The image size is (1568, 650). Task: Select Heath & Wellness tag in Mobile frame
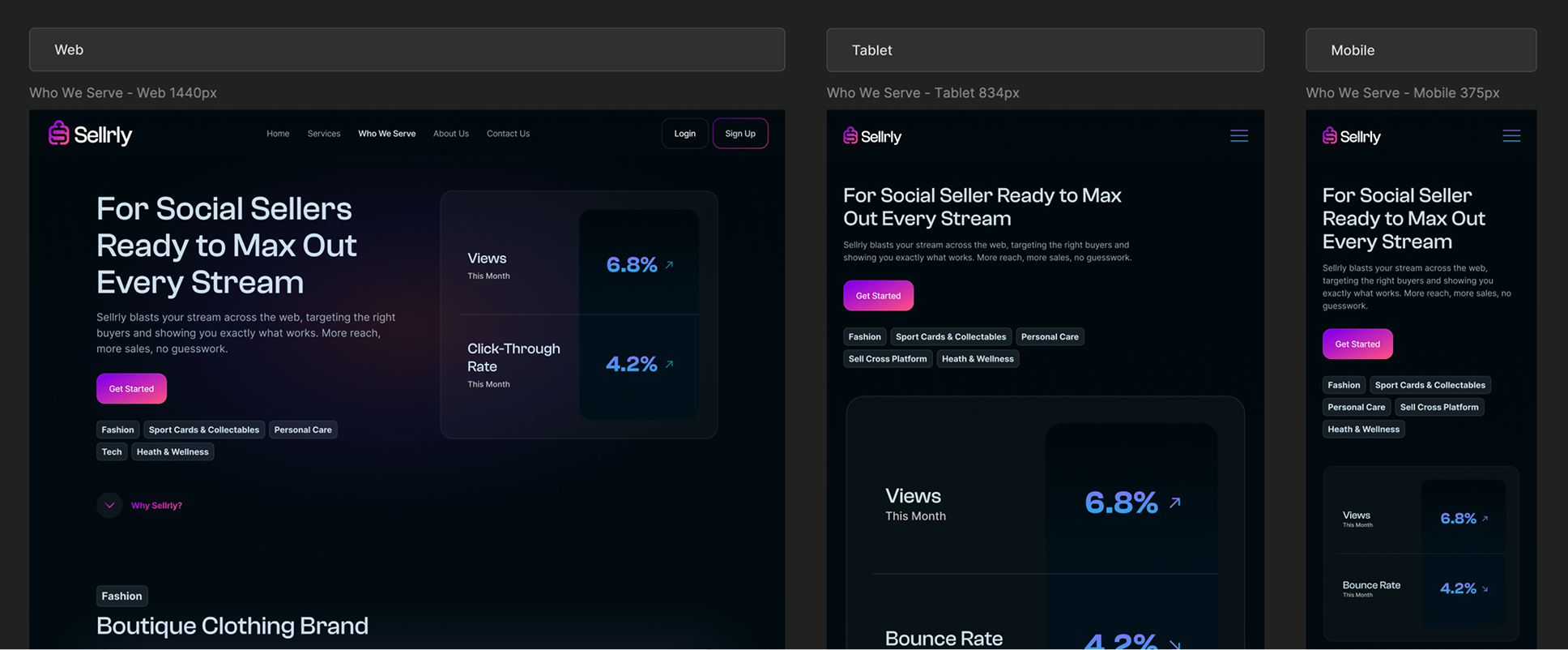point(1364,430)
